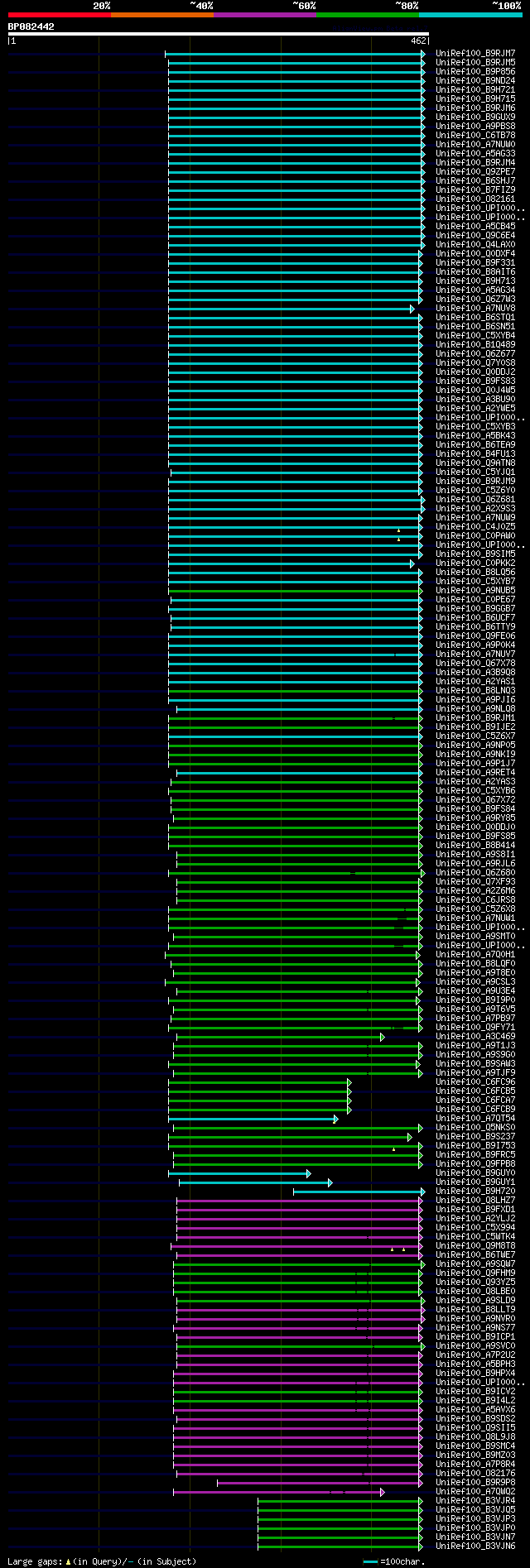Click UniRef100_A3BU90 hit name

(x=475, y=400)
